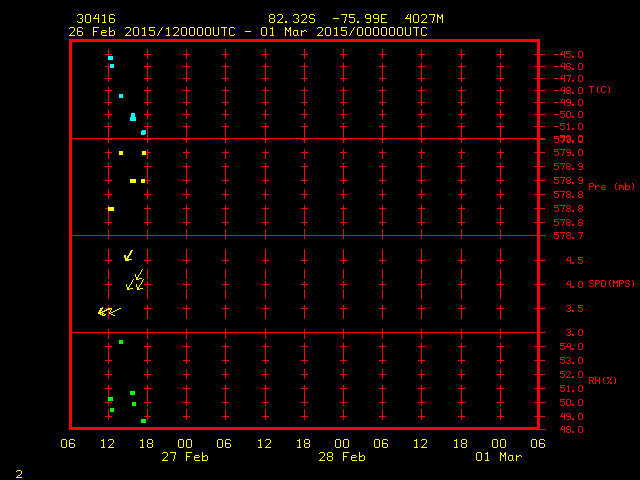The height and width of the screenshot is (480, 640).
Task: Click the -46.0 temperature tick value
Action: 569,67
